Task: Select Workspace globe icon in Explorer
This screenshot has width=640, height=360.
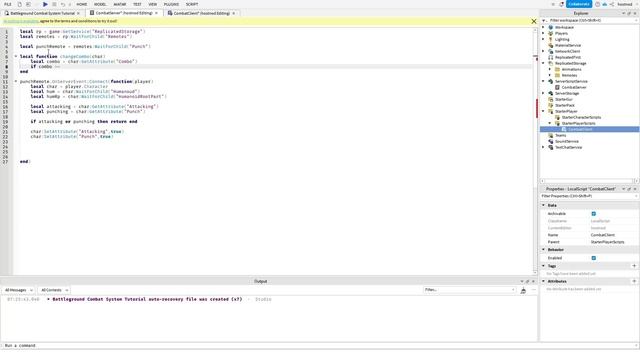Action: coord(551,27)
